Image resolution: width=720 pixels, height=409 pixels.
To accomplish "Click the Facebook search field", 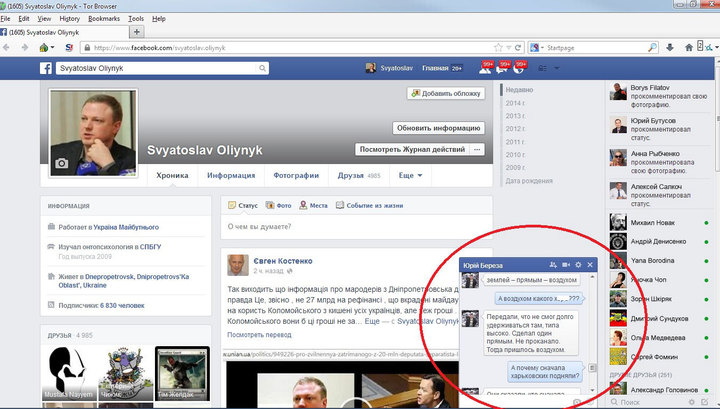I will tap(200, 69).
